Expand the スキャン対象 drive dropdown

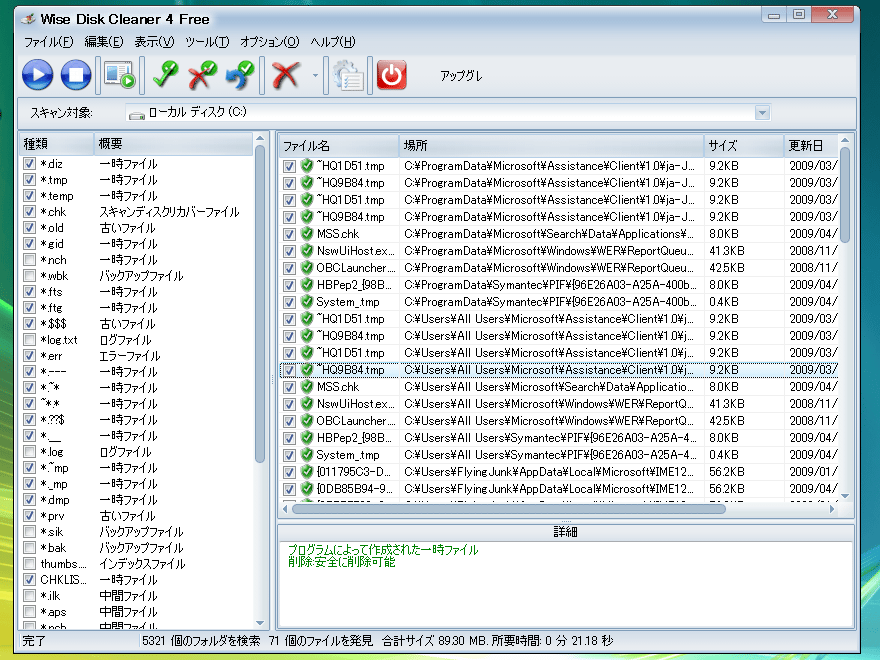(762, 113)
